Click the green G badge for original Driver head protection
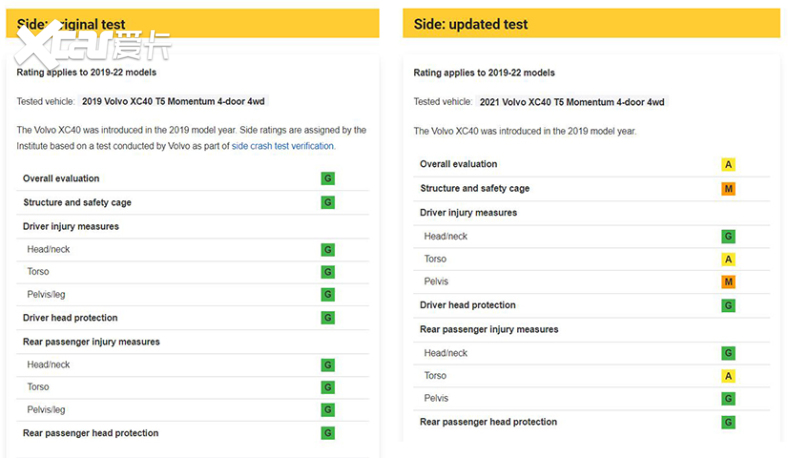This screenshot has height=458, width=788. pyautogui.click(x=328, y=318)
